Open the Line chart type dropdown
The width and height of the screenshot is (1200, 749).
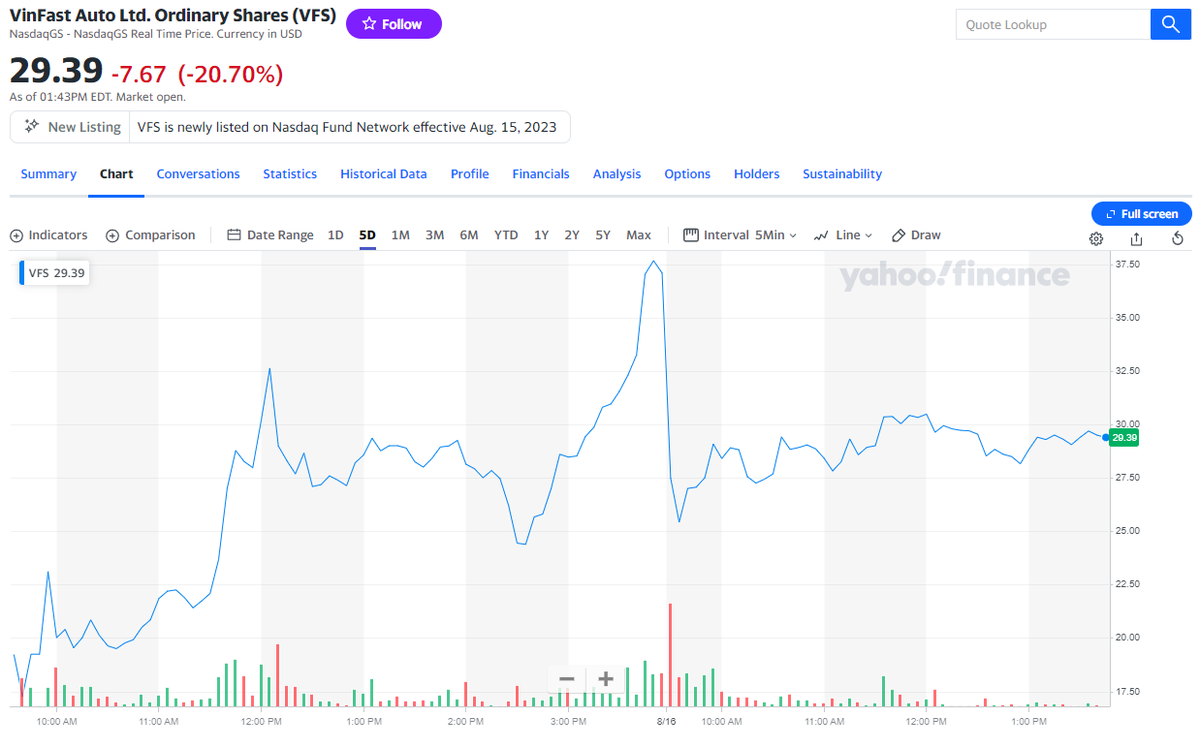(843, 235)
